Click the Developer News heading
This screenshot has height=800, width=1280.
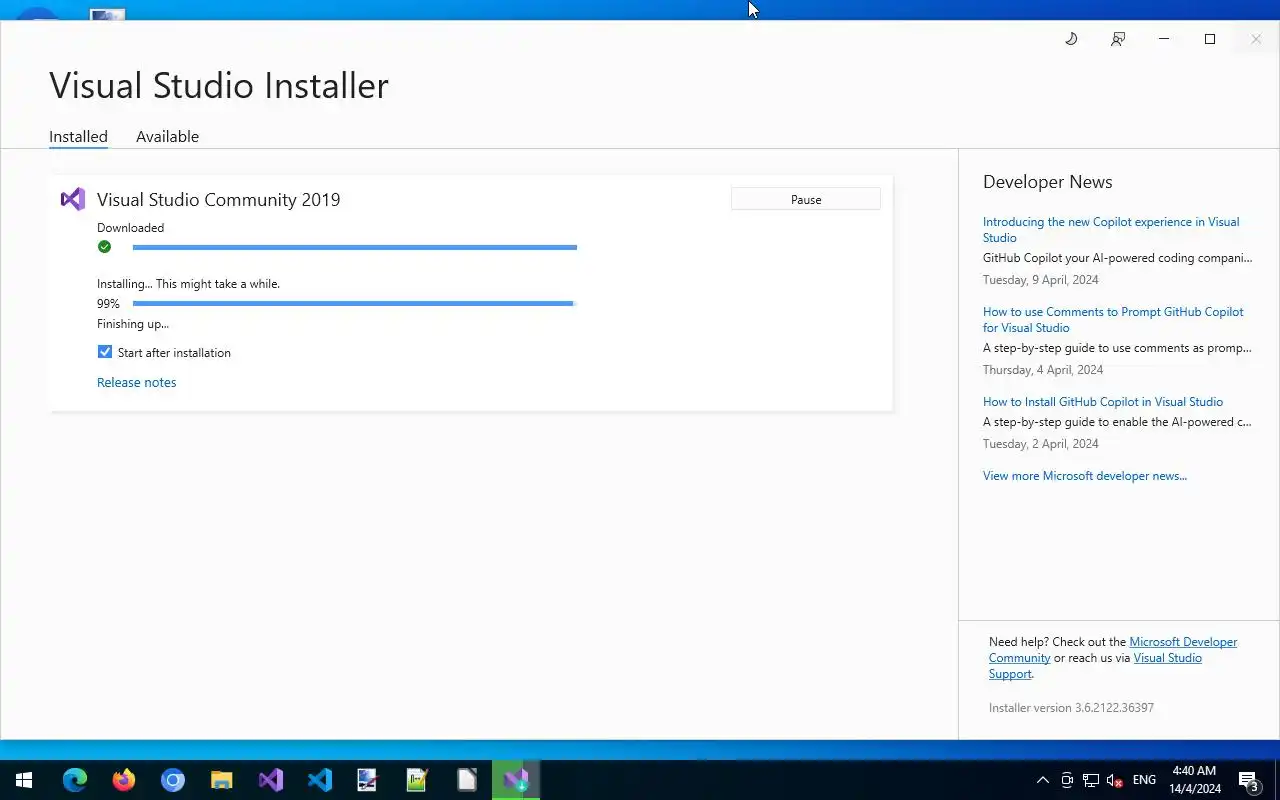1047,182
